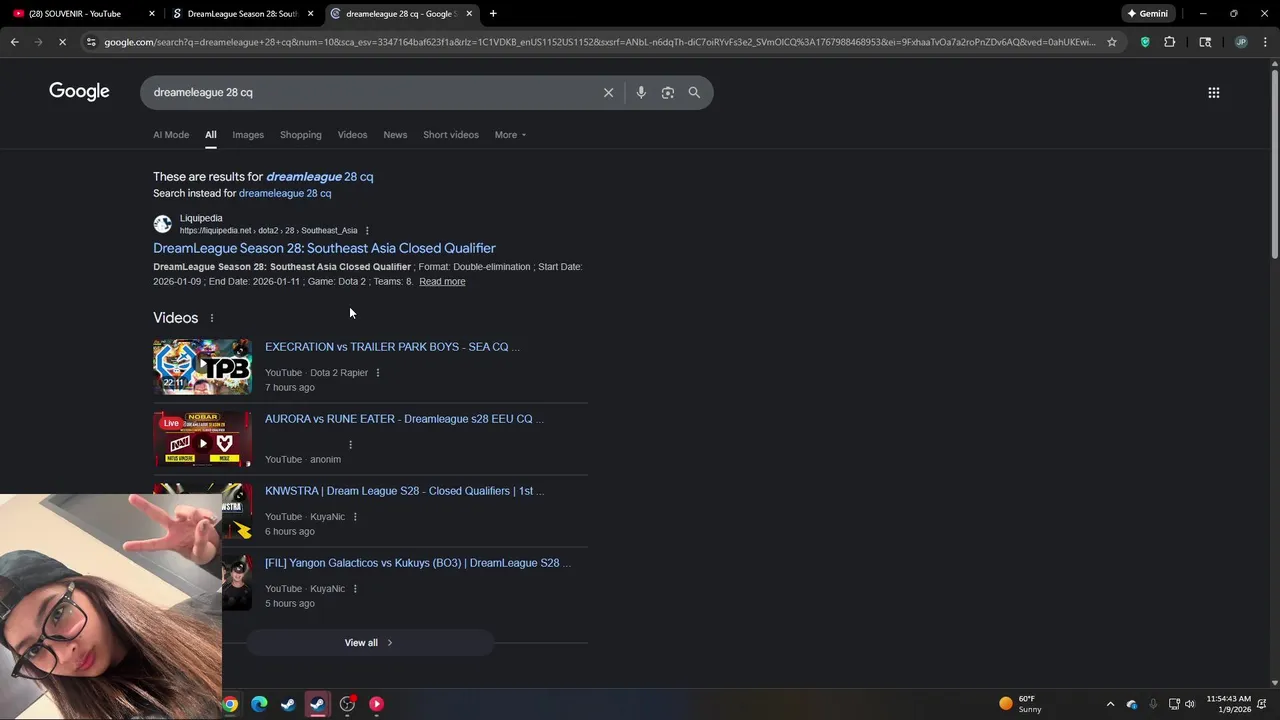Switch to News tab

[x=395, y=135]
